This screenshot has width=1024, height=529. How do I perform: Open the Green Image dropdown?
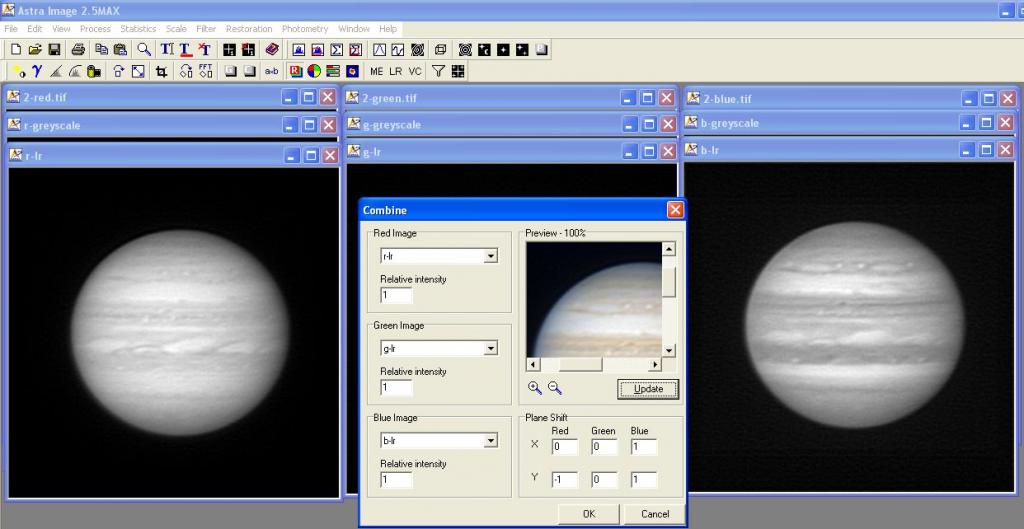[x=490, y=349]
